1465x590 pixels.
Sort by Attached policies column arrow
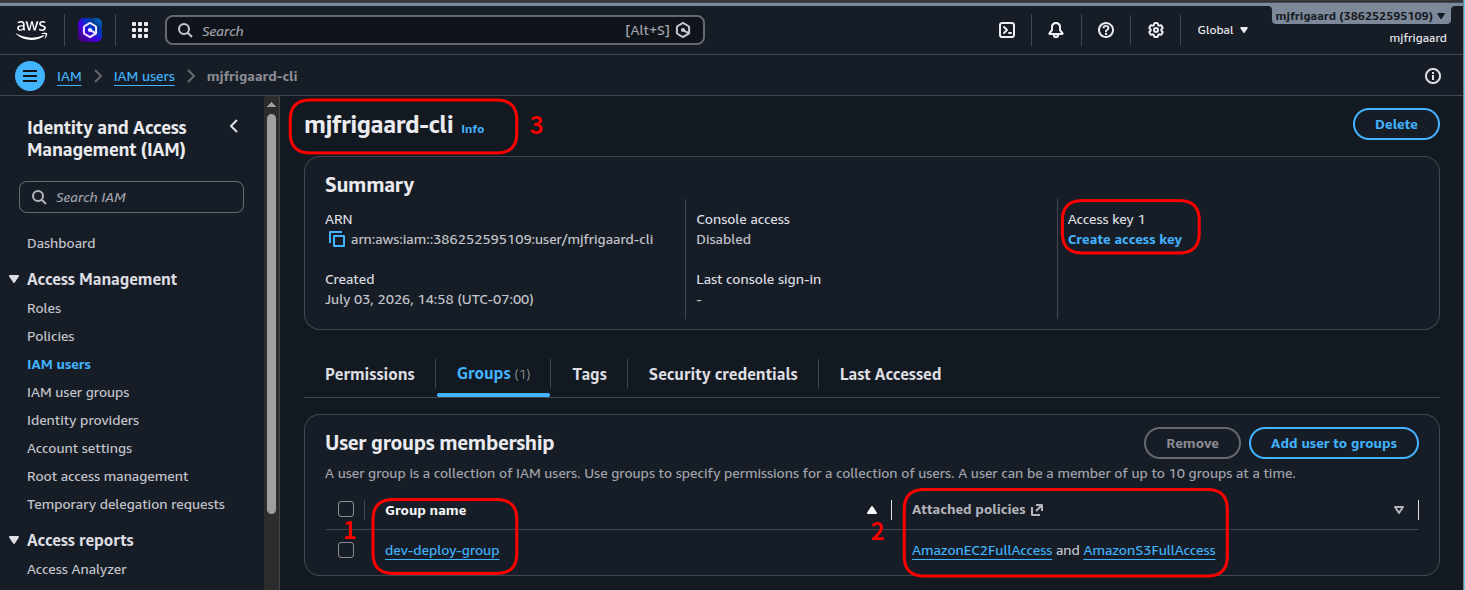[x=1399, y=510]
